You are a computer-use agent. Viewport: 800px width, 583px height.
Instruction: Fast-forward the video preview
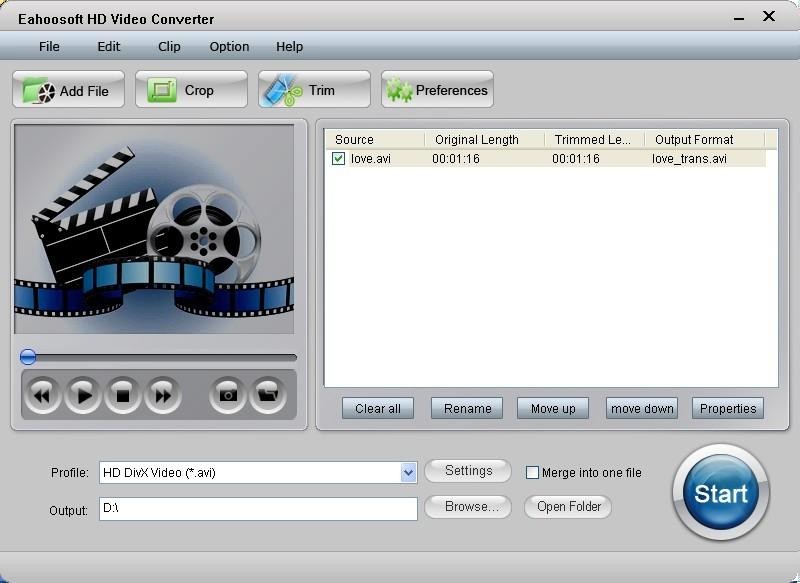160,394
